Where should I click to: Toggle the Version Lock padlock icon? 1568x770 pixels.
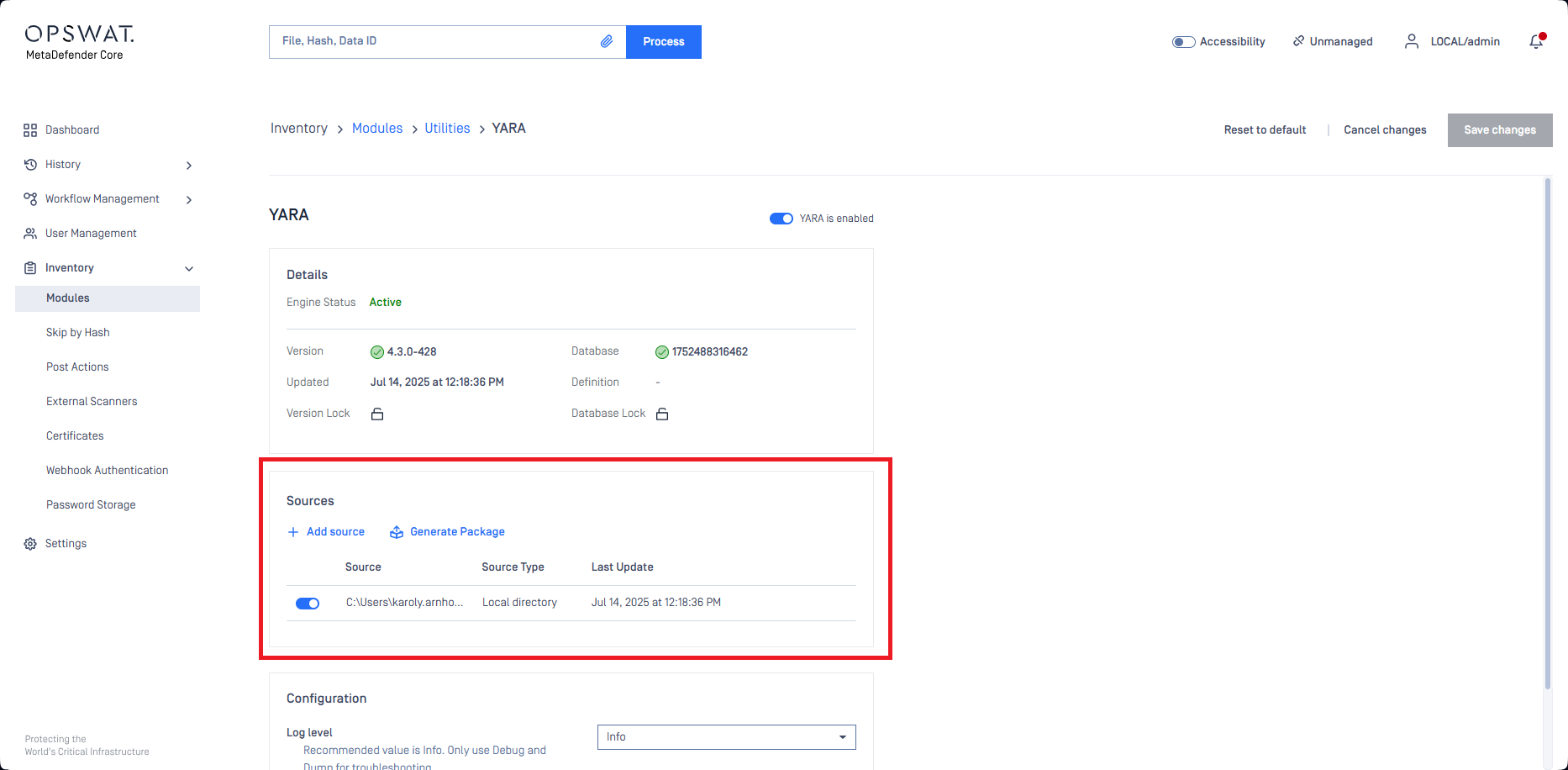[x=377, y=414]
